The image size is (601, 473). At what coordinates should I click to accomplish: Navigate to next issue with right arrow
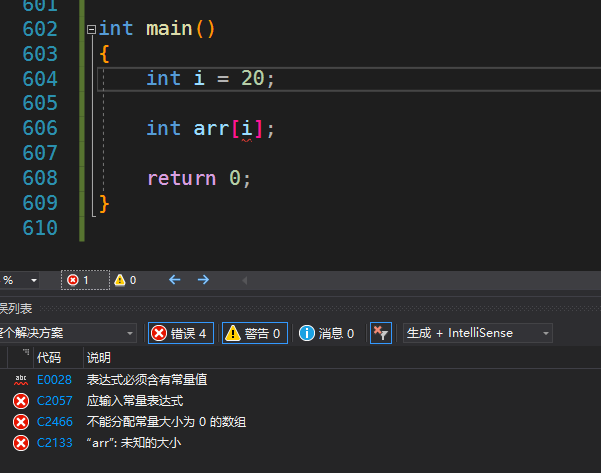point(204,280)
